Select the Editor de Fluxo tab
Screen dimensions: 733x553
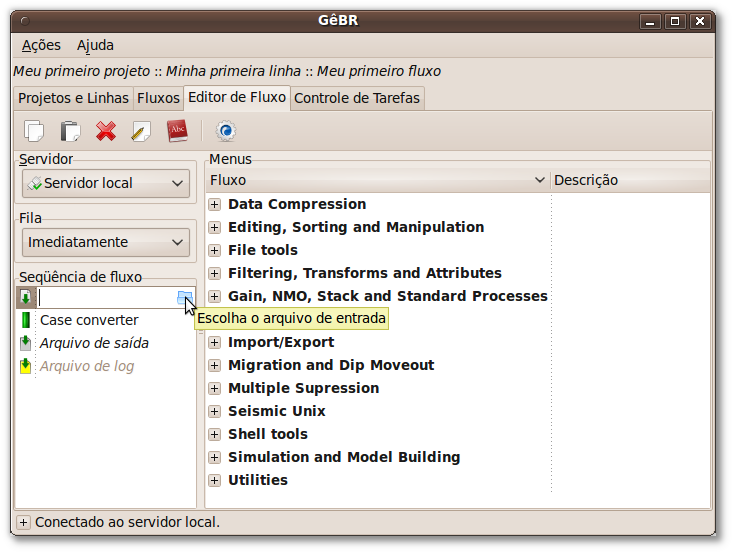(237, 97)
